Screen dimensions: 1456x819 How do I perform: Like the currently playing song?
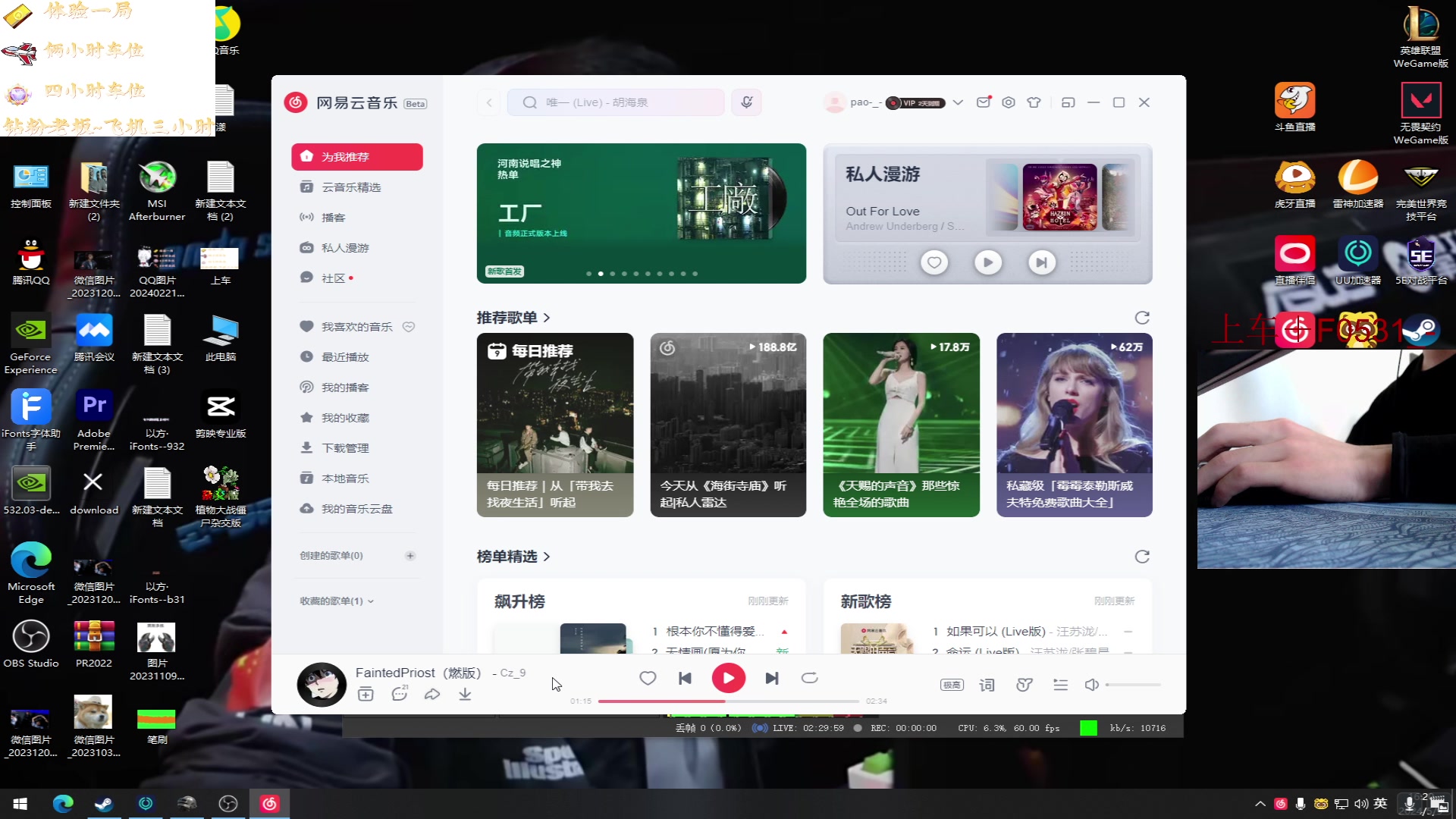click(648, 678)
